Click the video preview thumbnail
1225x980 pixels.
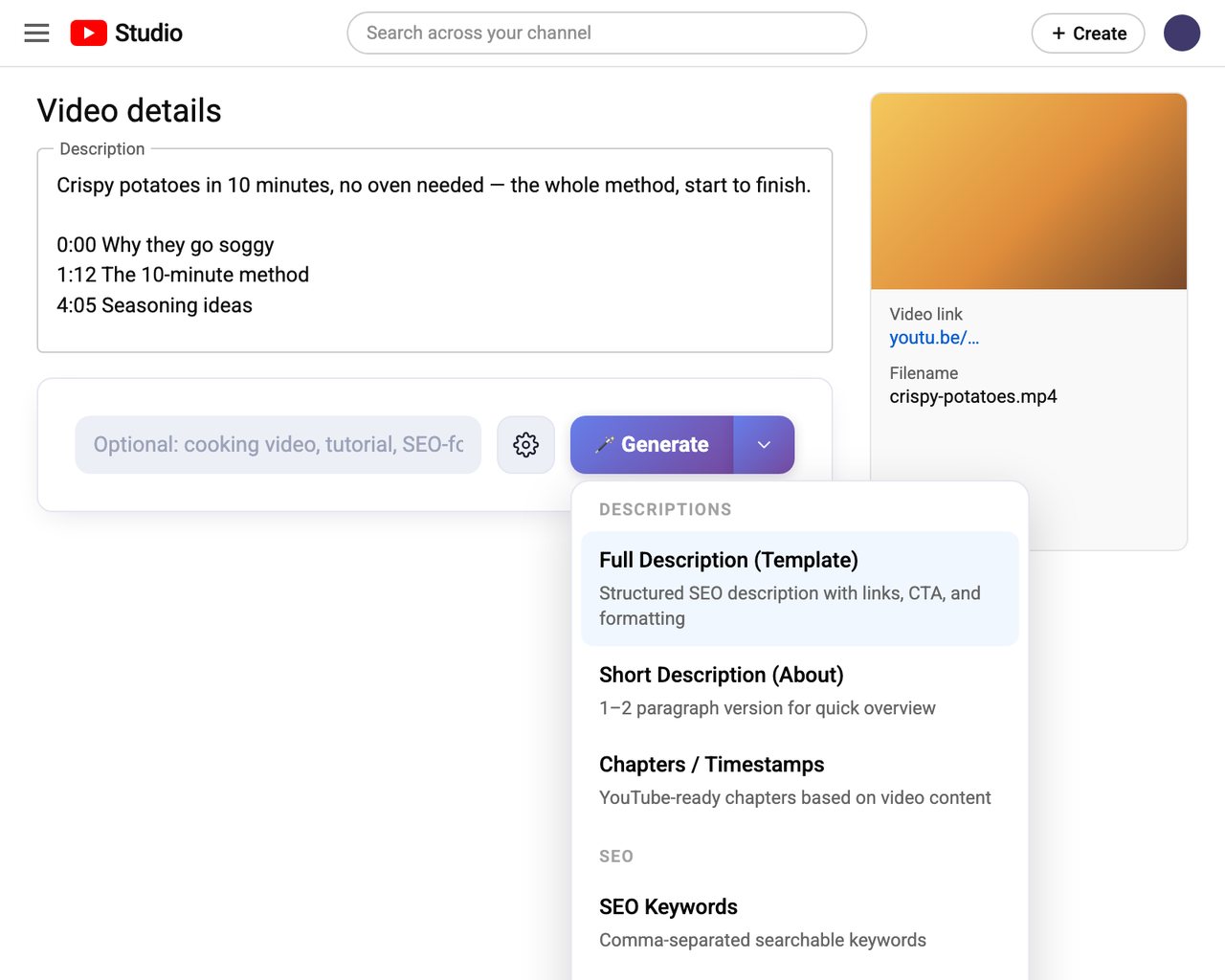pyautogui.click(x=1029, y=191)
